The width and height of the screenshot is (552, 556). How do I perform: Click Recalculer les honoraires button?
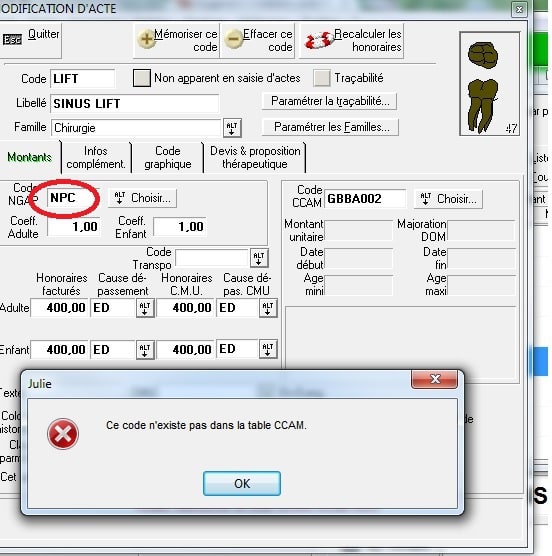(352, 40)
